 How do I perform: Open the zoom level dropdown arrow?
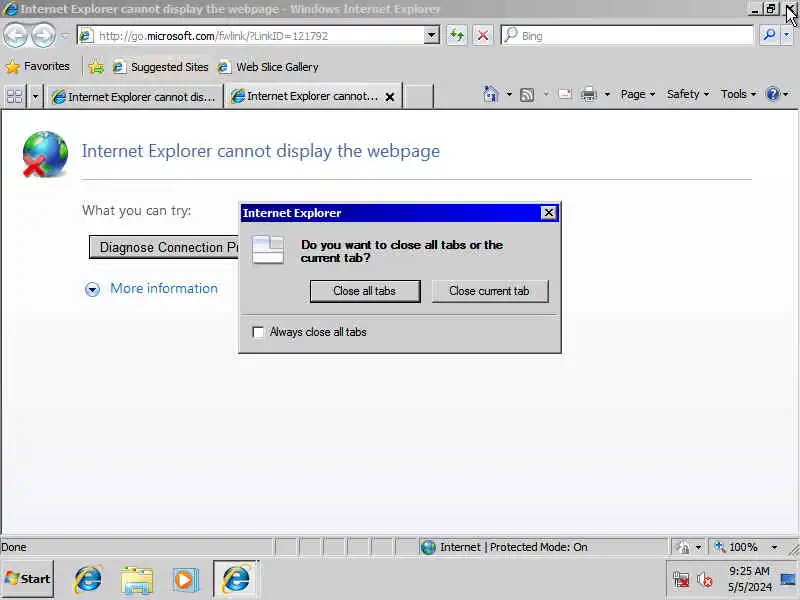coord(774,547)
